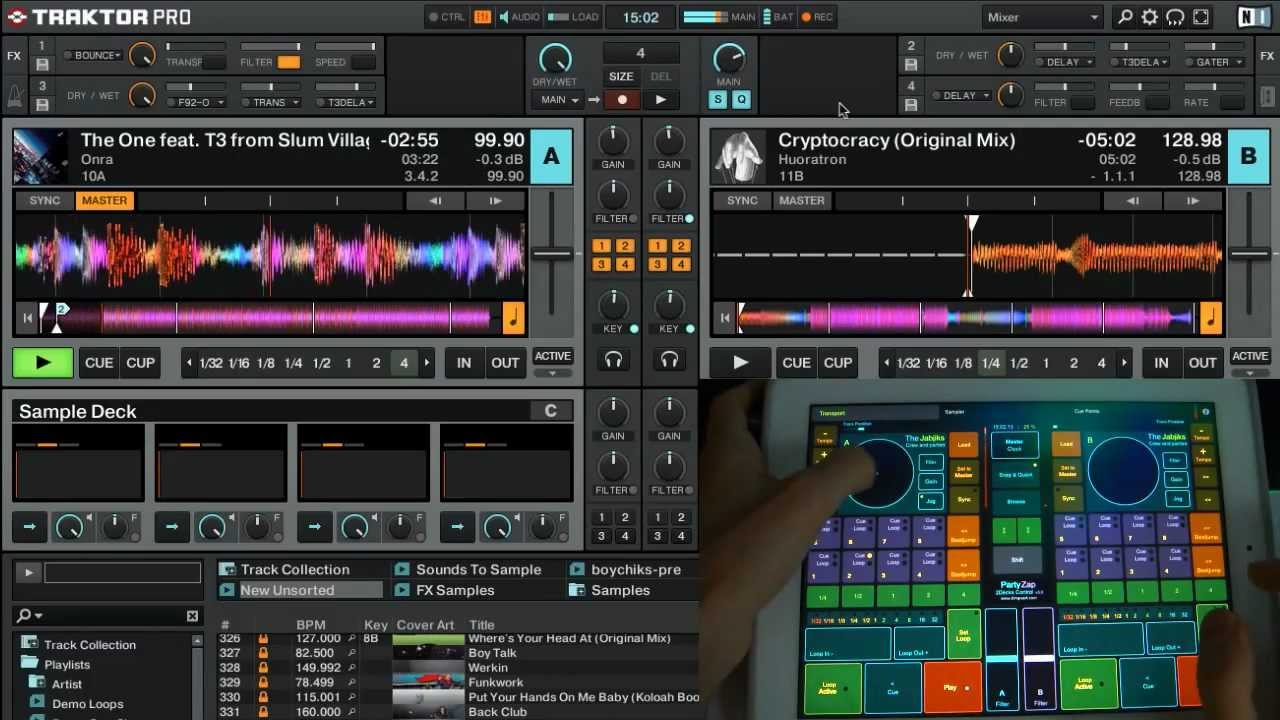The image size is (1280, 720).
Task: Toggle ACTIVE loop on Deck A
Action: (552, 356)
